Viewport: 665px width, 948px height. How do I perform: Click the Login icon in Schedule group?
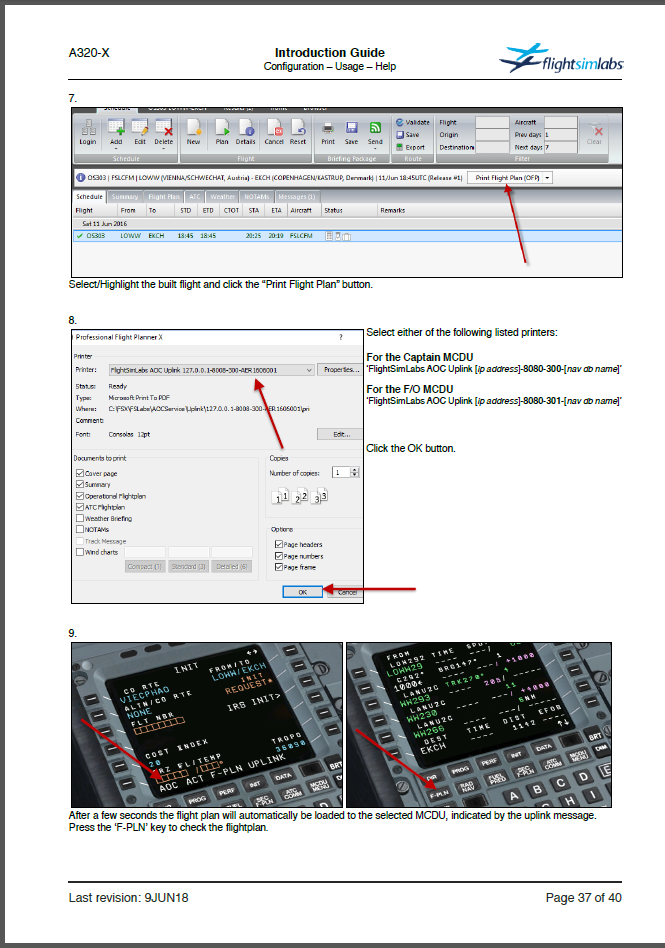pyautogui.click(x=88, y=130)
